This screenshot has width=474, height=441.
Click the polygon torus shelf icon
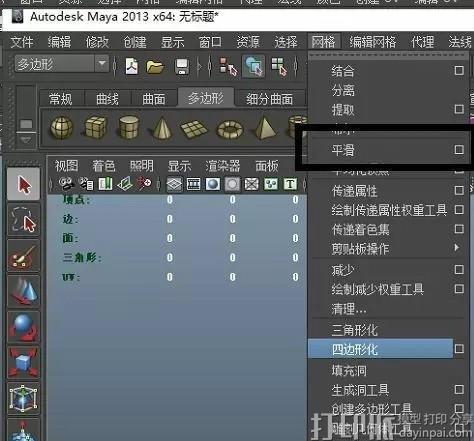click(230, 129)
